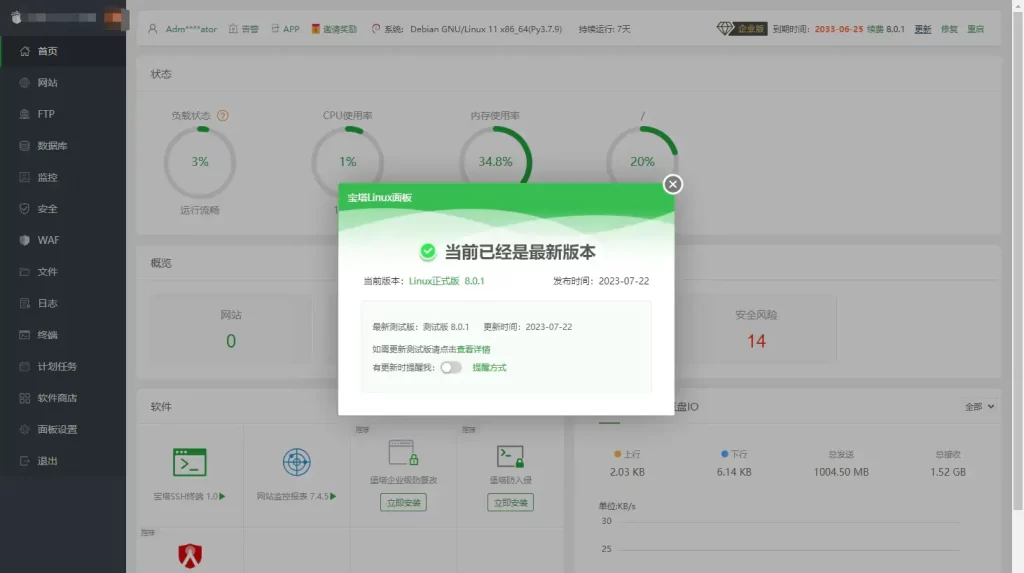
Task: Click the 负载状态 3% gauge
Action: coord(200,161)
